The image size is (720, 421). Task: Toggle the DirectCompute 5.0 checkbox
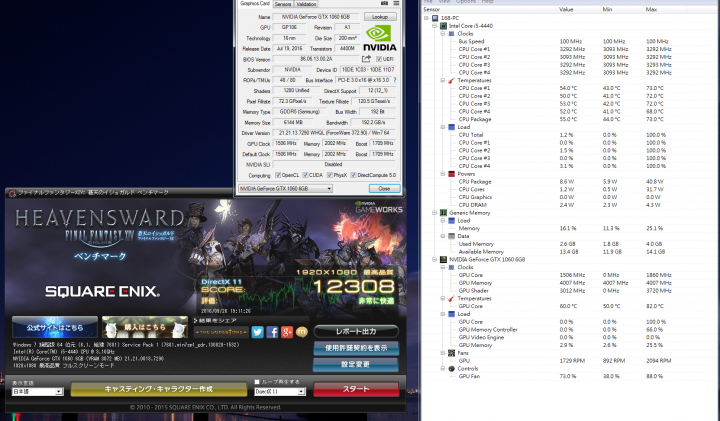(353, 175)
